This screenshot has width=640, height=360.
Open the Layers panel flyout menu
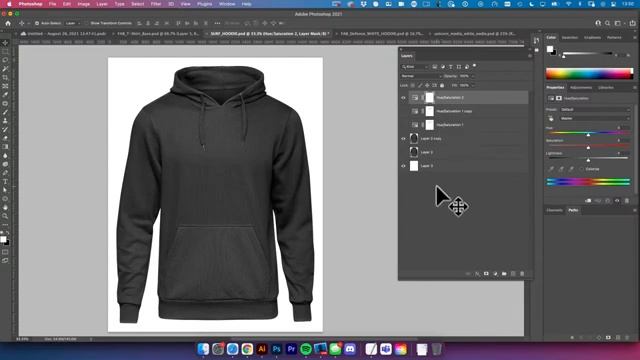pos(530,56)
